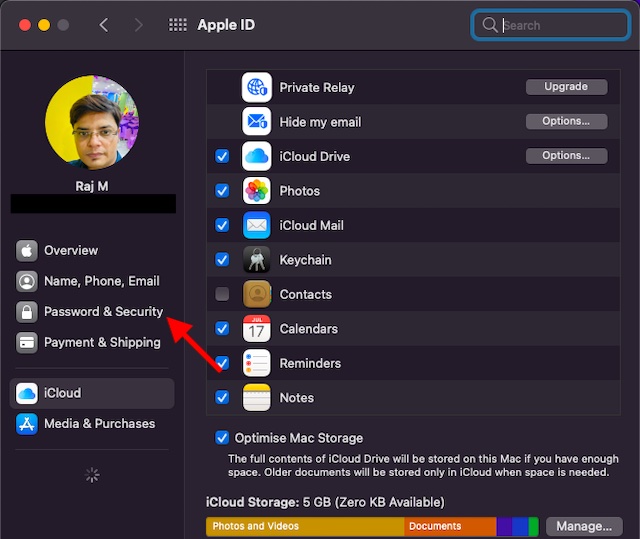Click the padlock icon for Password & Security

[27, 312]
